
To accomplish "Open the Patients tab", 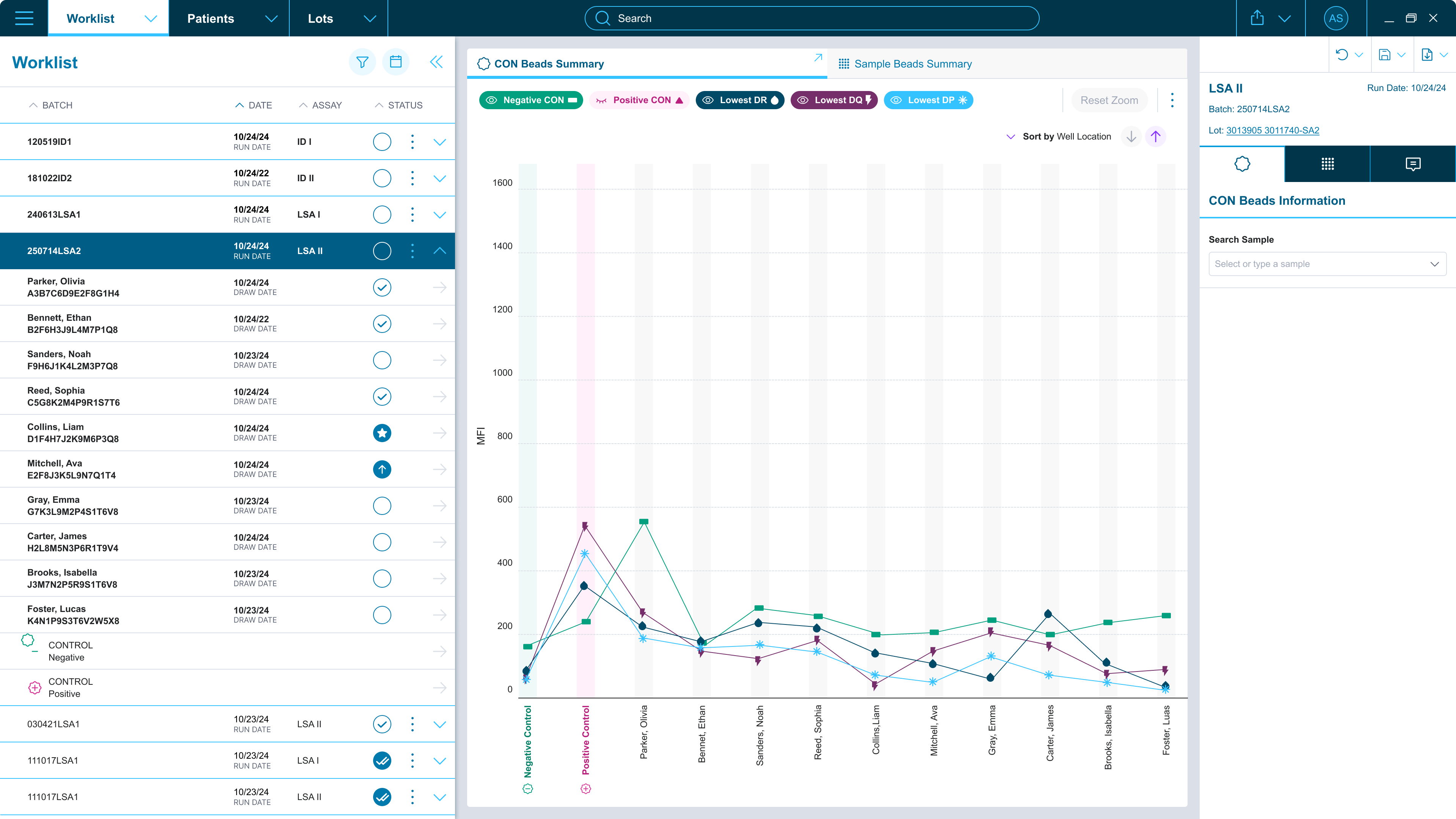I will [211, 18].
